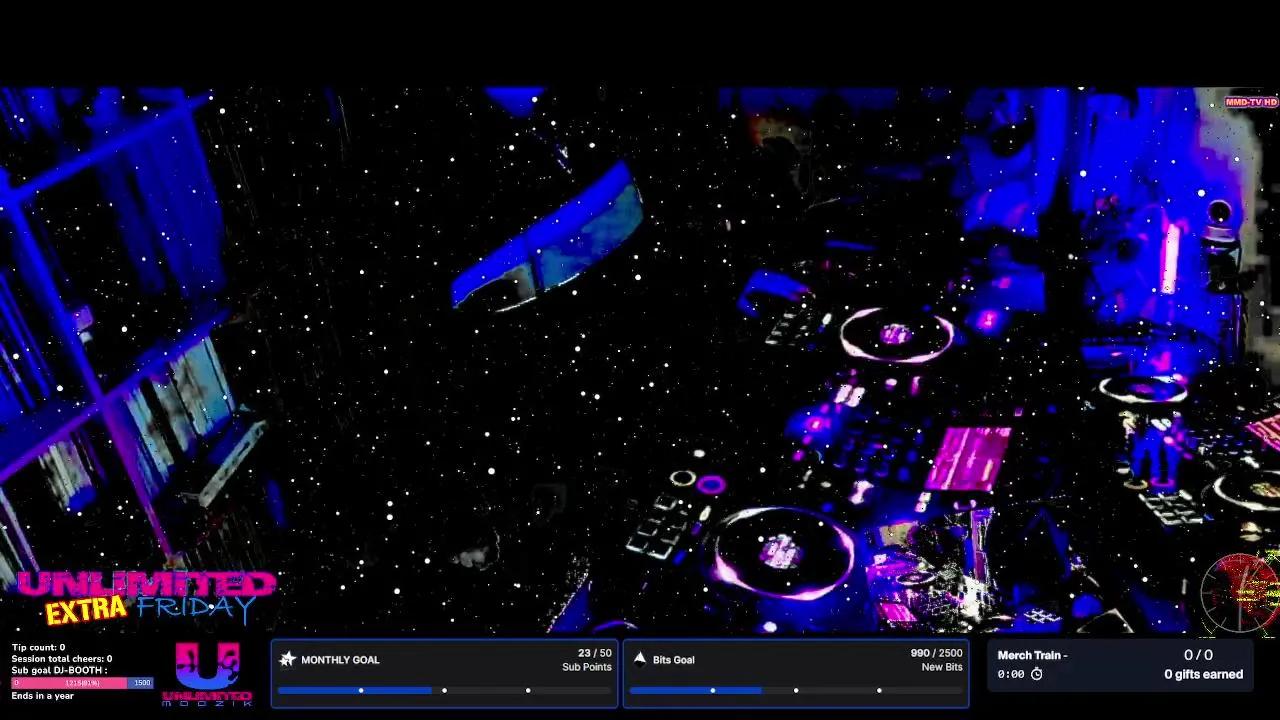The height and width of the screenshot is (720, 1280).
Task: Click the middle milestone dot on Bits Goal
Action: (795, 690)
